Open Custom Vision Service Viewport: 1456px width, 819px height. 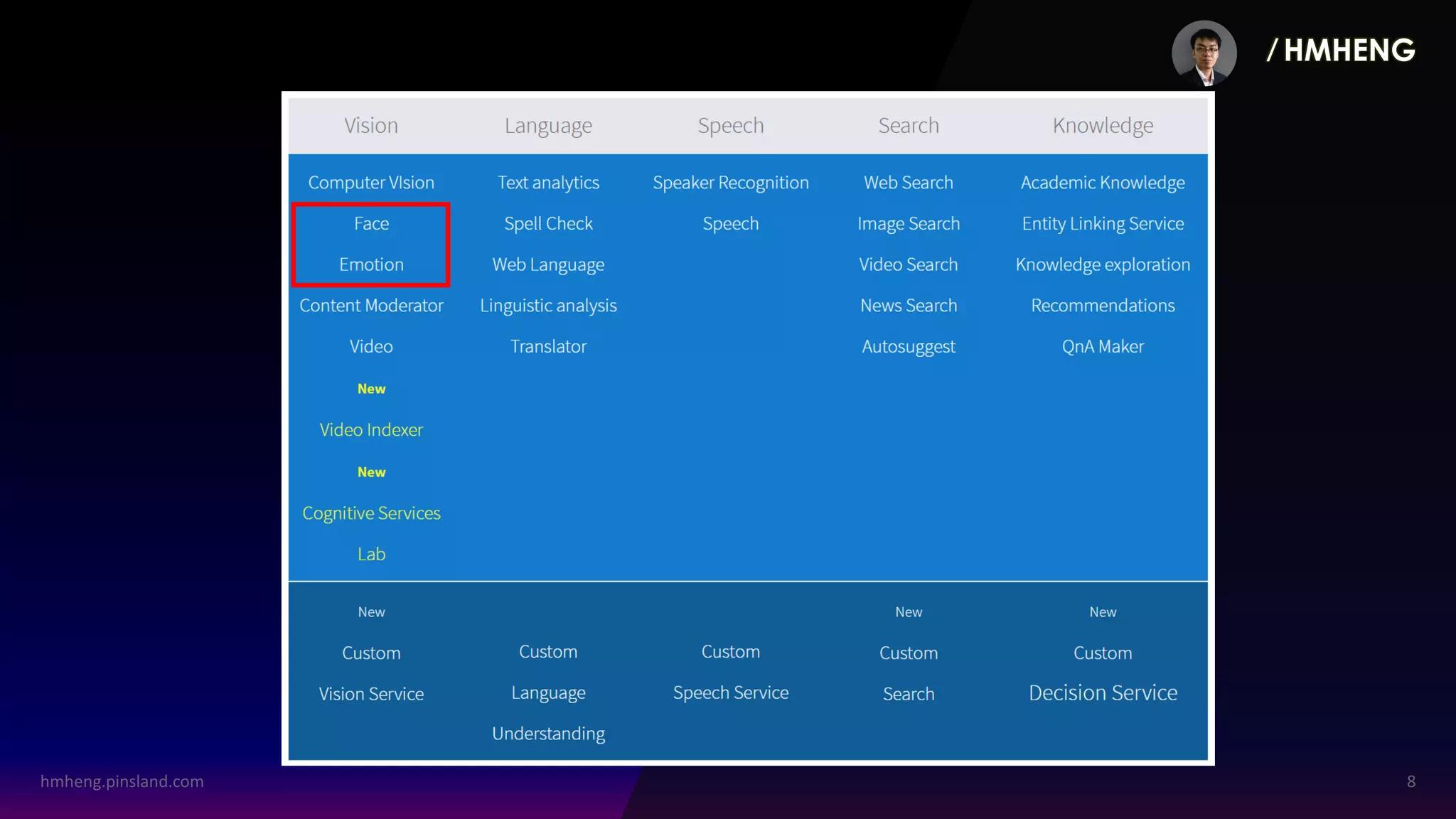tap(371, 673)
